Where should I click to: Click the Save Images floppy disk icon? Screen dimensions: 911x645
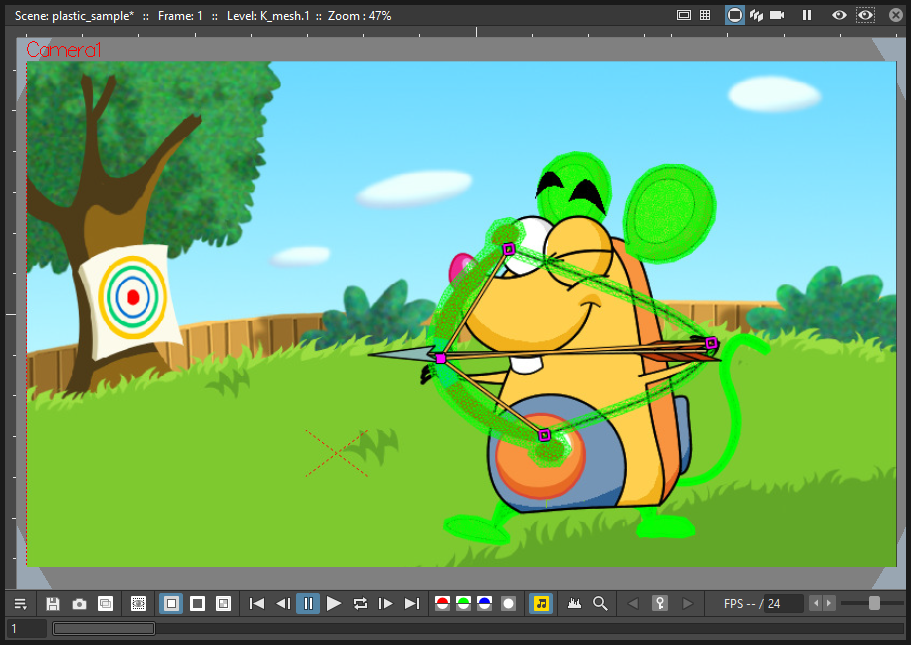coord(53,604)
